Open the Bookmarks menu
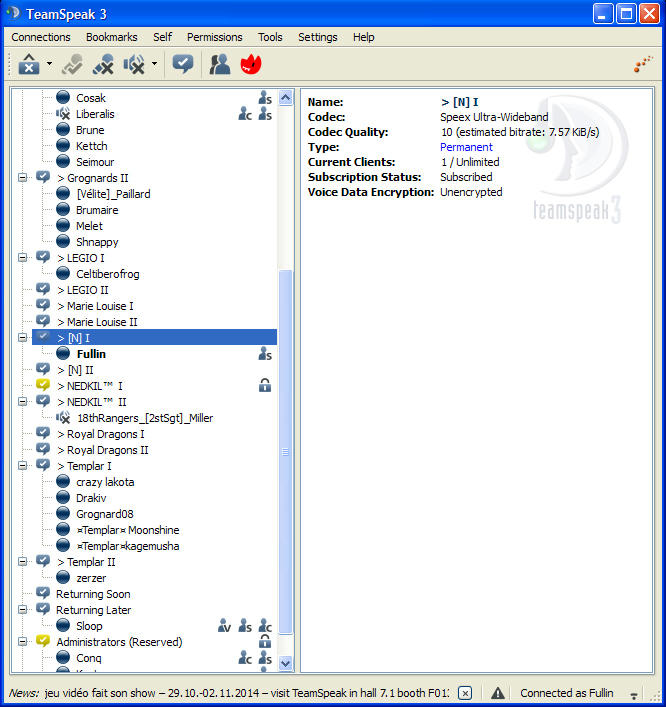The width and height of the screenshot is (666, 707). click(x=111, y=37)
